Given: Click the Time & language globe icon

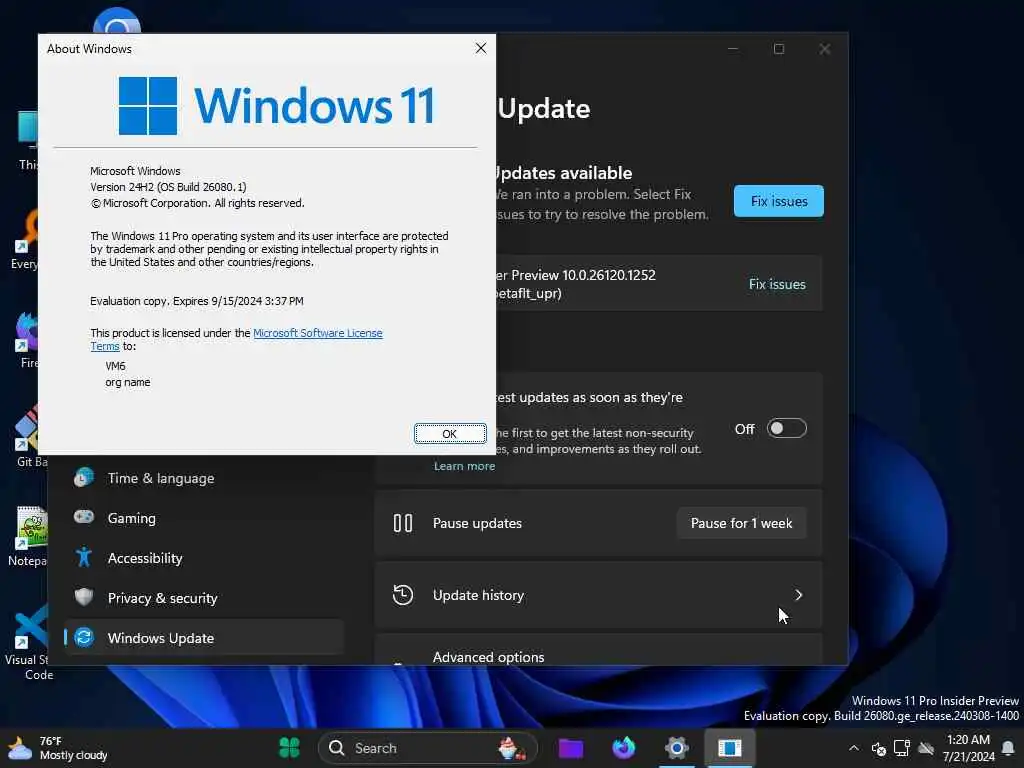Looking at the screenshot, I should click(x=84, y=477).
